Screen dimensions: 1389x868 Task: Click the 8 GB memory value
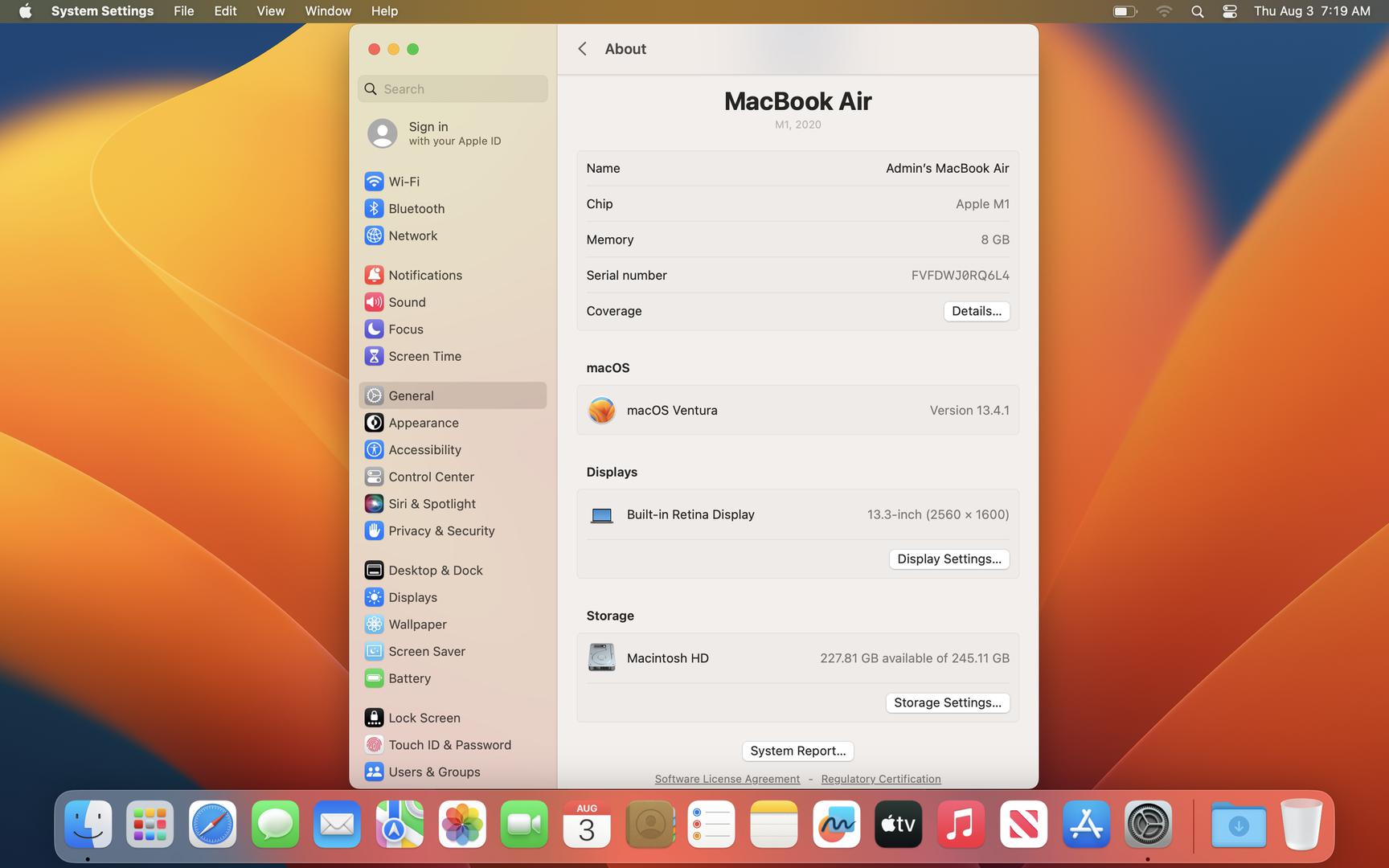994,240
